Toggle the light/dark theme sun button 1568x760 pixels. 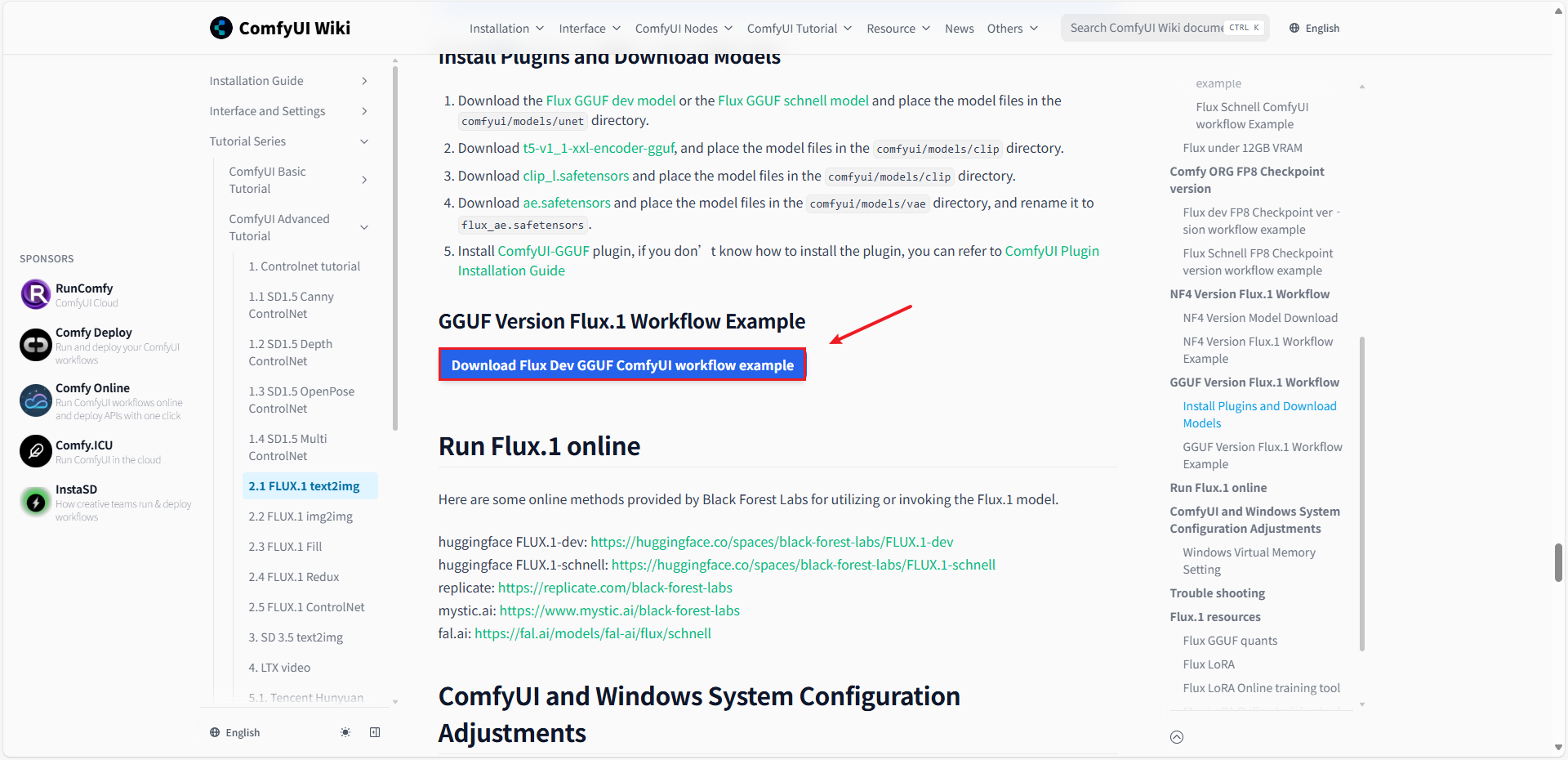click(x=345, y=732)
